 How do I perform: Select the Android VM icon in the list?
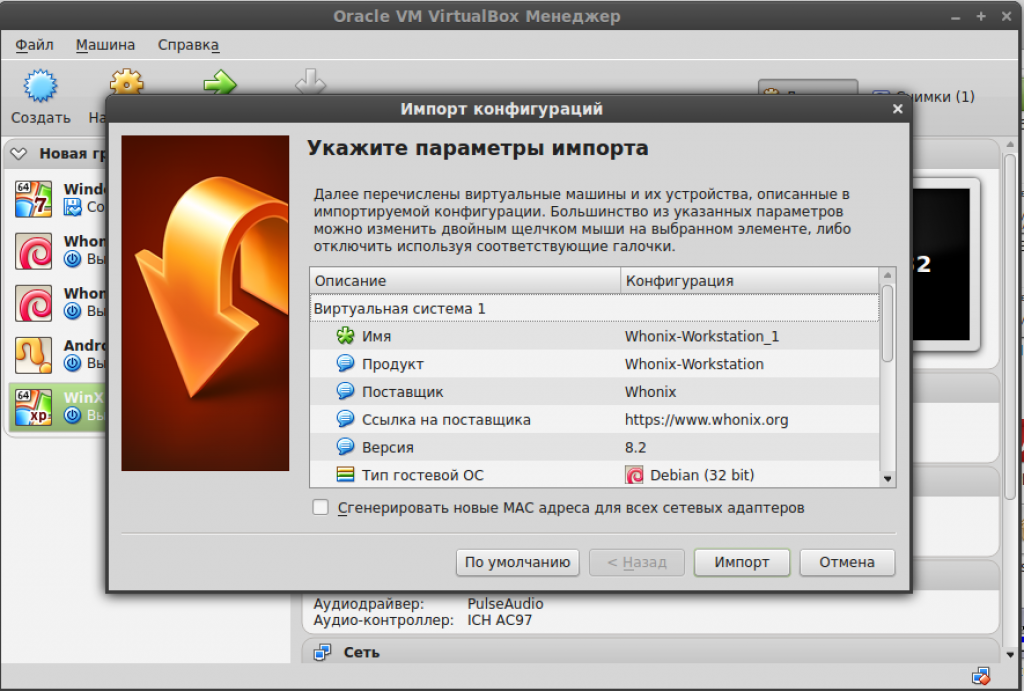point(33,355)
